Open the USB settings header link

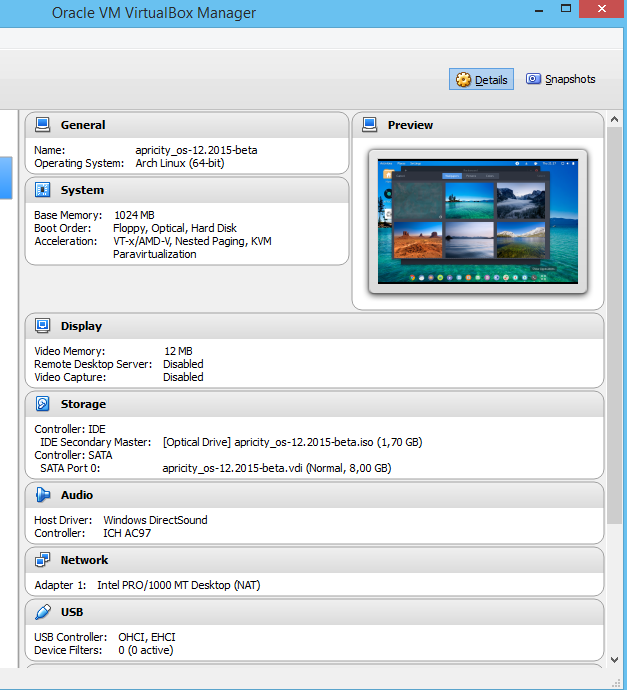pyautogui.click(x=72, y=612)
